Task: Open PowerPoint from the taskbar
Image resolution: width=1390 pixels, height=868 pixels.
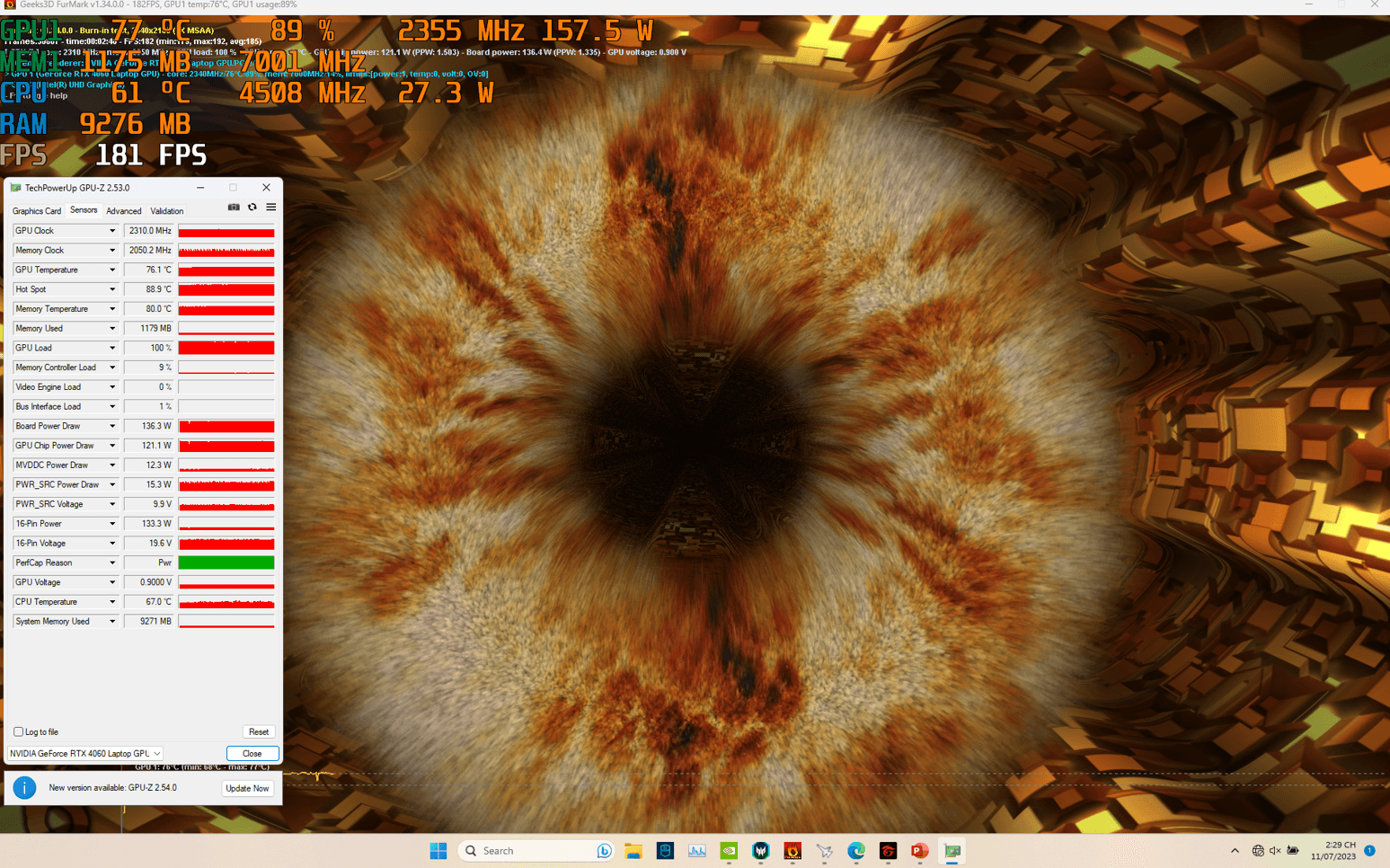Action: tap(919, 851)
